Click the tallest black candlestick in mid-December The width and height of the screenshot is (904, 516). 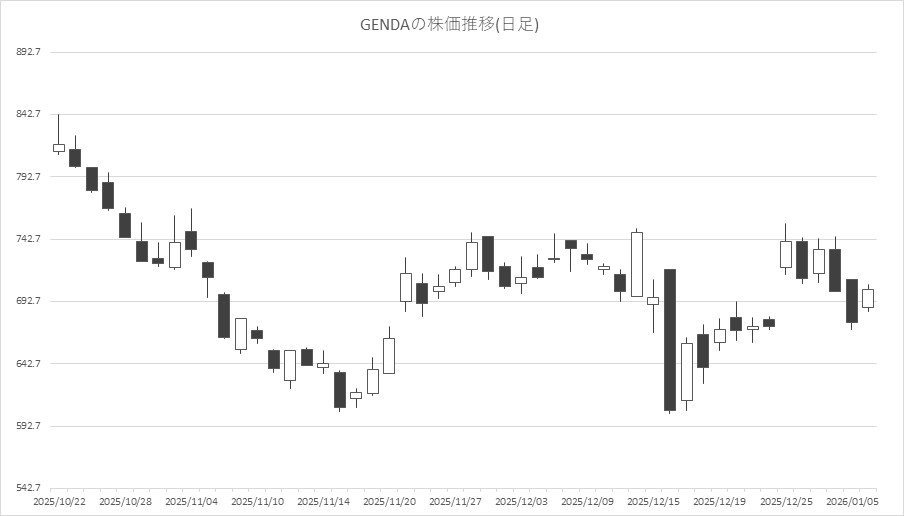pos(669,340)
